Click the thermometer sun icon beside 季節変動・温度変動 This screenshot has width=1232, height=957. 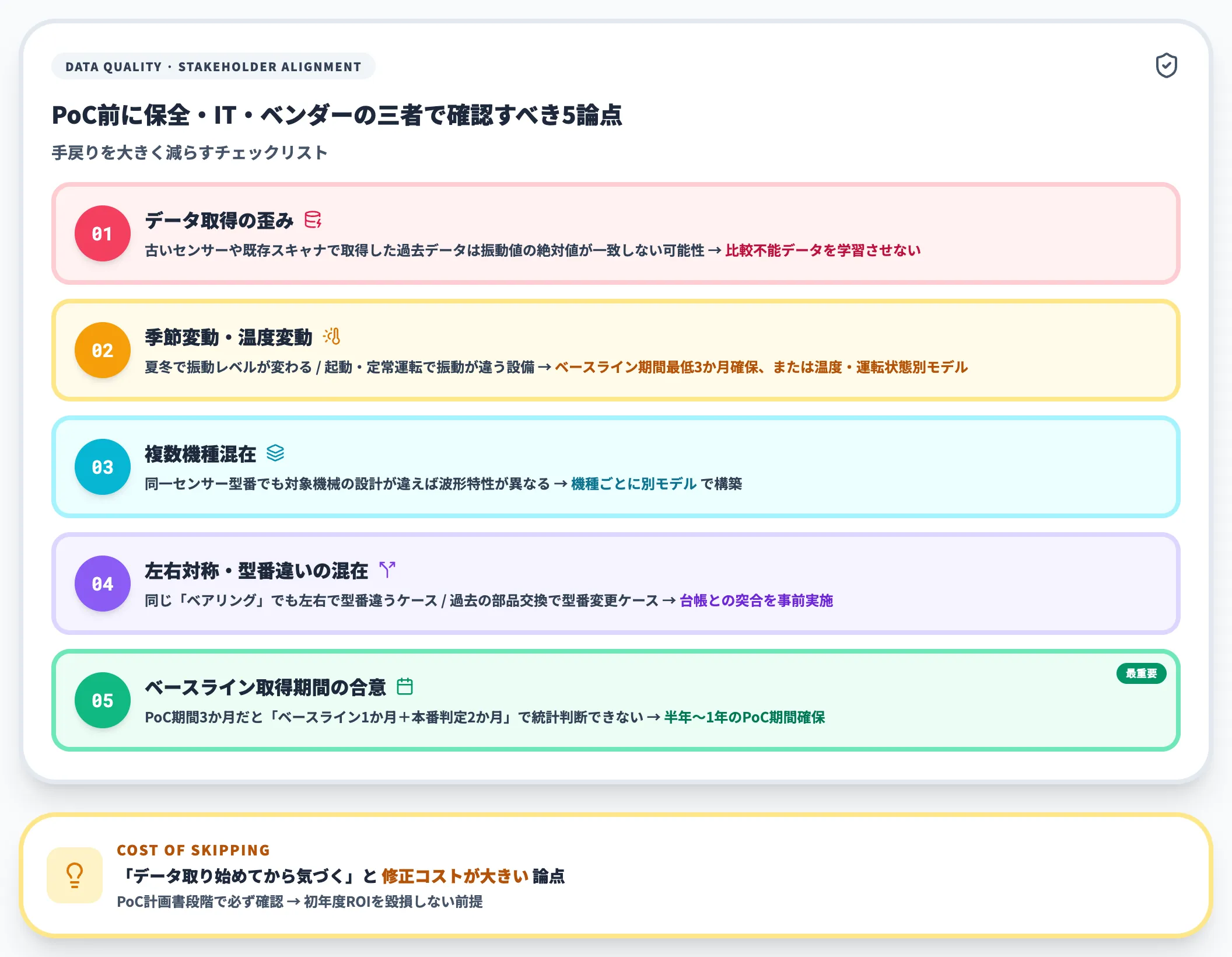(332, 336)
